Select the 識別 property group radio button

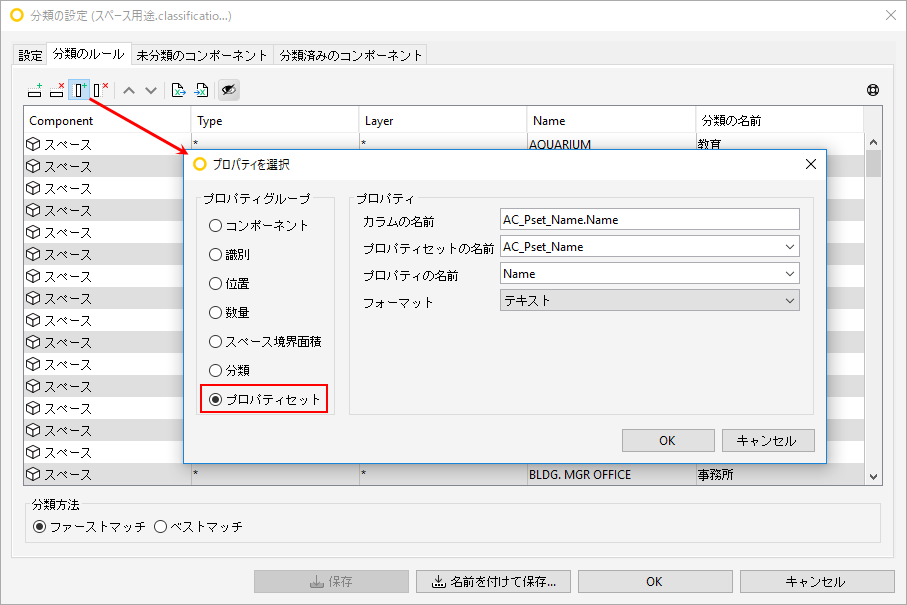(x=215, y=254)
